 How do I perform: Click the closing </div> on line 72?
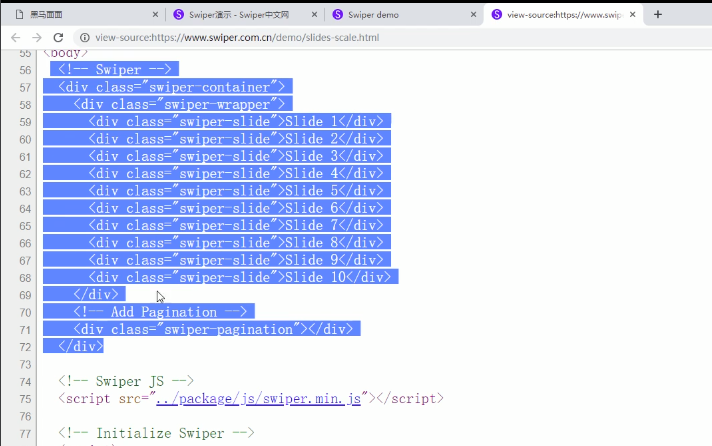click(81, 346)
